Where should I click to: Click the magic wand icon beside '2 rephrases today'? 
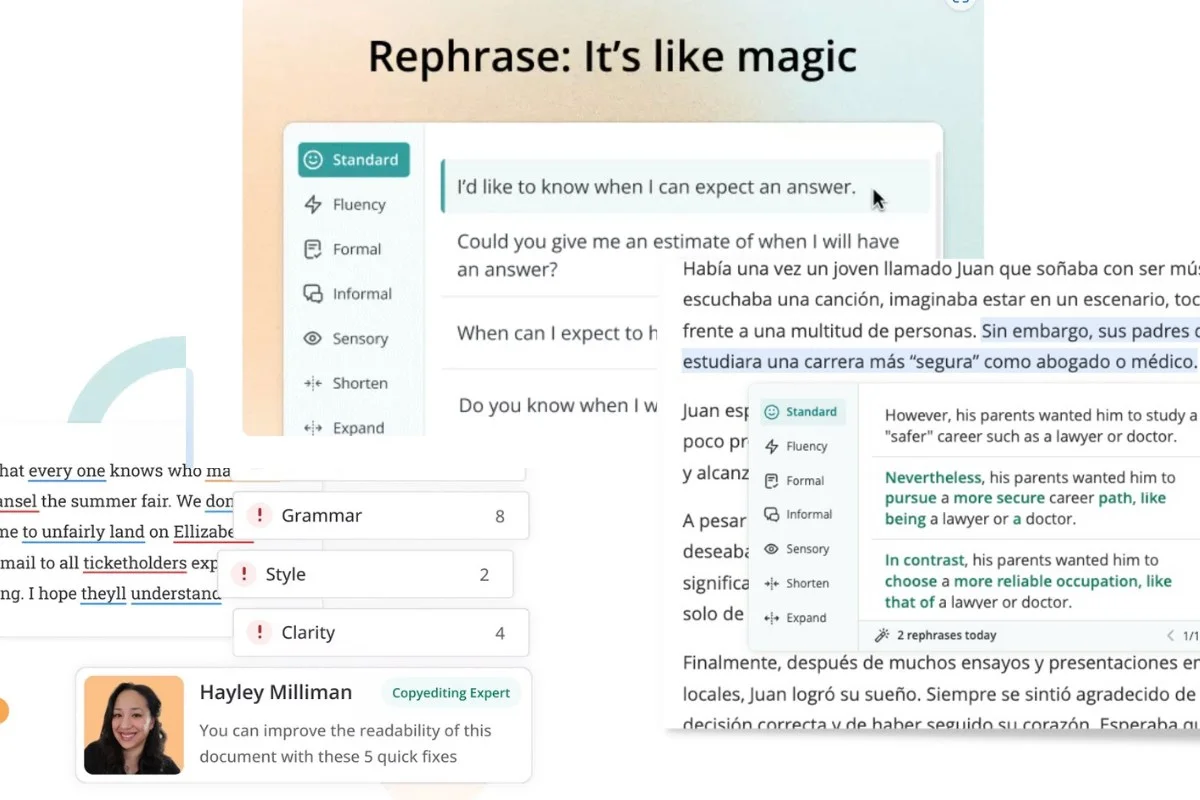pyautogui.click(x=881, y=635)
